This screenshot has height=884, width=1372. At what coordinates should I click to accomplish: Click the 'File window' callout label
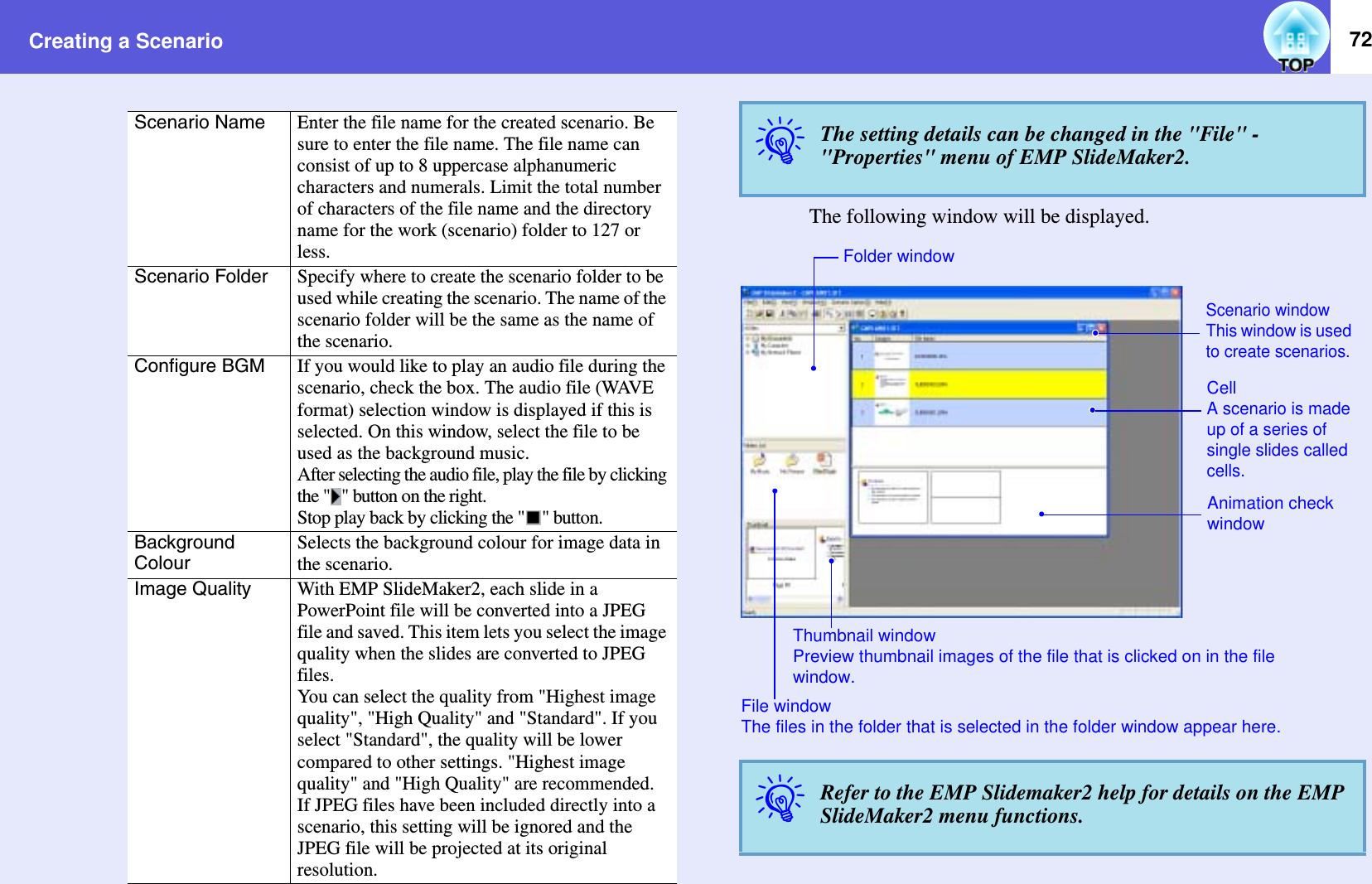click(x=785, y=706)
